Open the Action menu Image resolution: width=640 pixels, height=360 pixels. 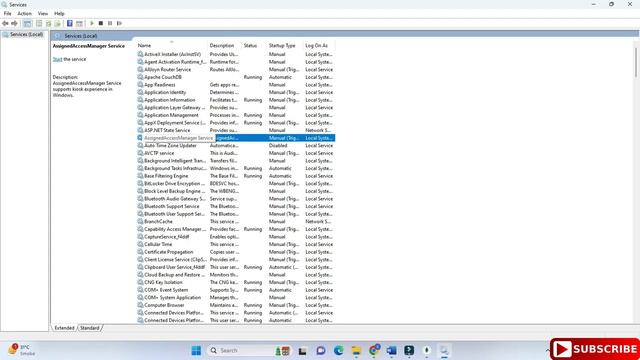click(x=24, y=13)
